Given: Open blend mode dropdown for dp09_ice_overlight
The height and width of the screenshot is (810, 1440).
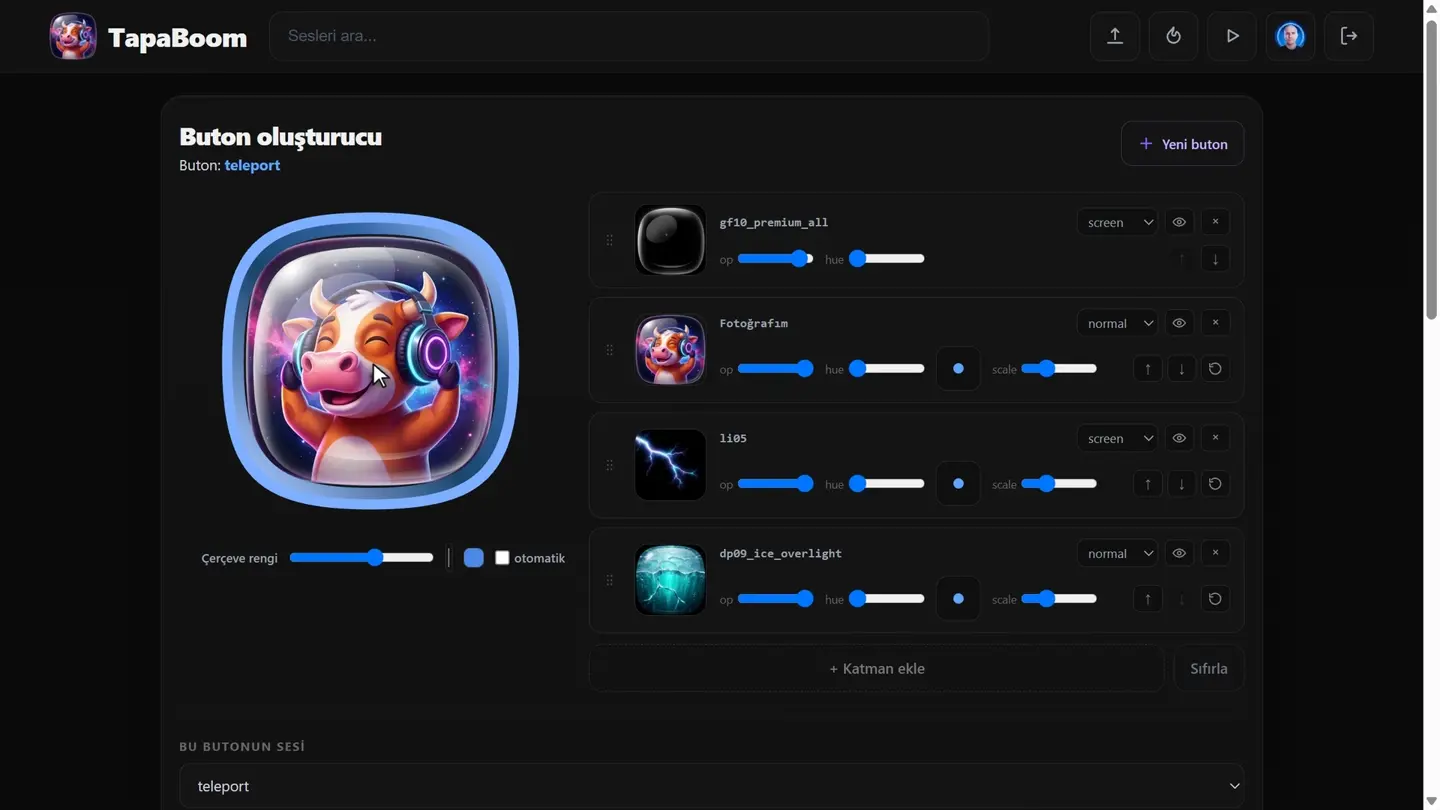Looking at the screenshot, I should [1117, 553].
